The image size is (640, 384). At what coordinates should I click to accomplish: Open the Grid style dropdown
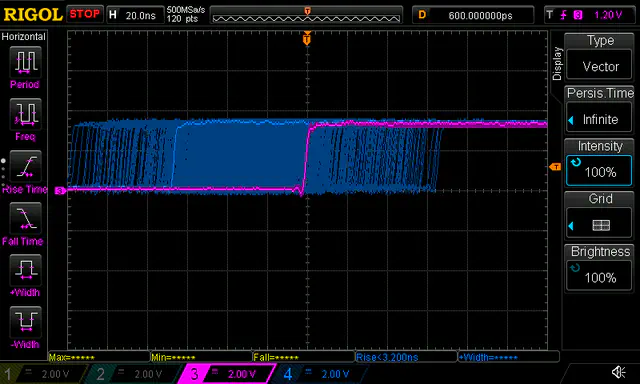tap(599, 215)
